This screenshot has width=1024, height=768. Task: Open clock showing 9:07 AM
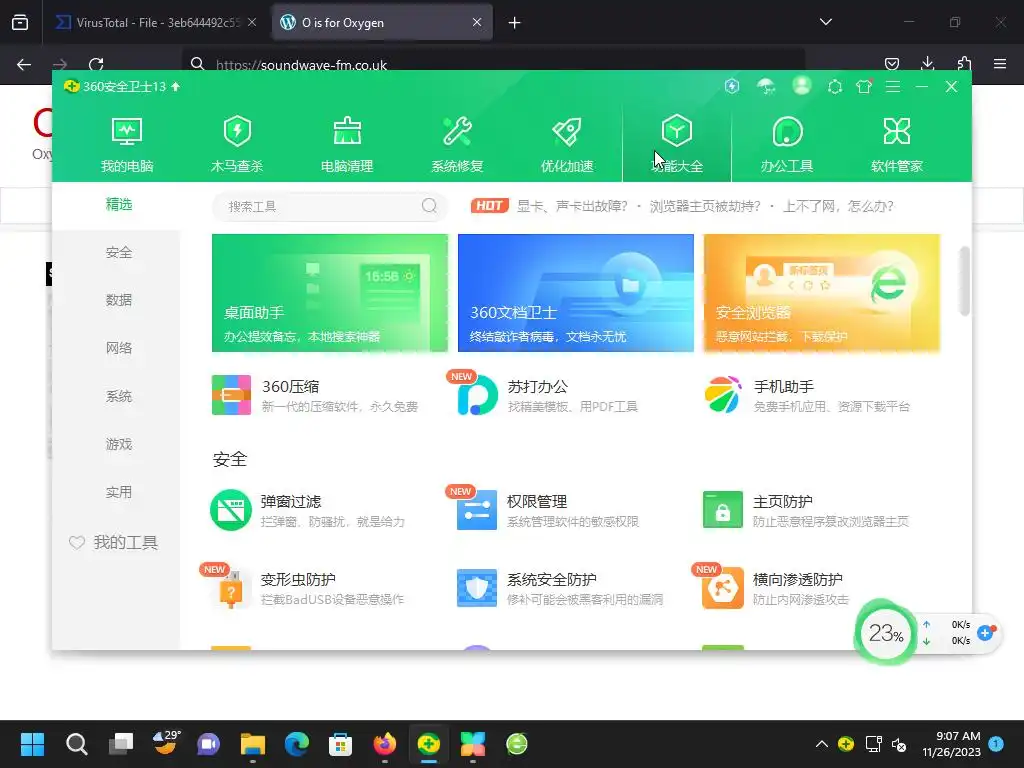click(x=952, y=744)
